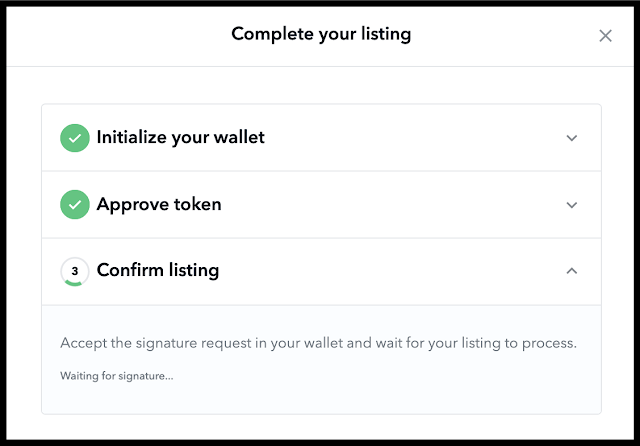Select the Approve token step heading

coord(159,205)
